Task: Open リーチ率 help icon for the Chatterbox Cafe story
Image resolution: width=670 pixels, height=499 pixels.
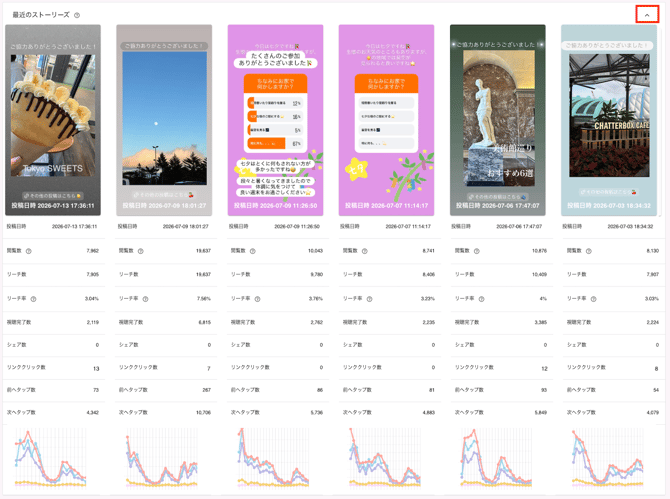Action: 593,299
